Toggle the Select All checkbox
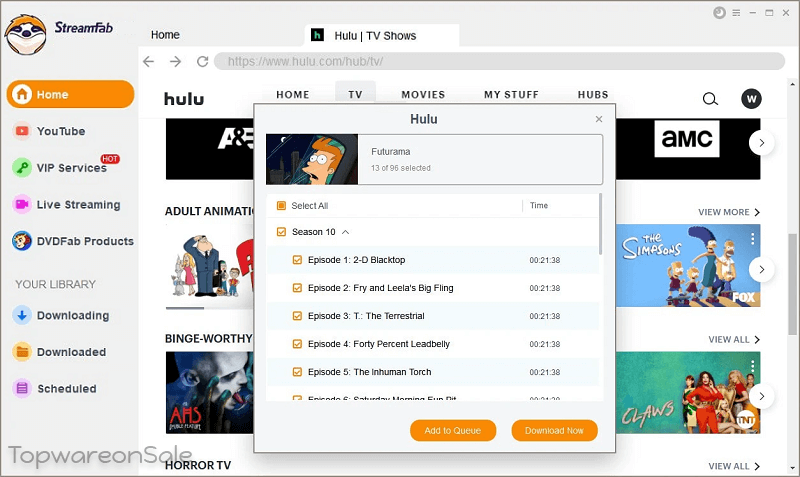The height and width of the screenshot is (477, 800). tap(281, 206)
